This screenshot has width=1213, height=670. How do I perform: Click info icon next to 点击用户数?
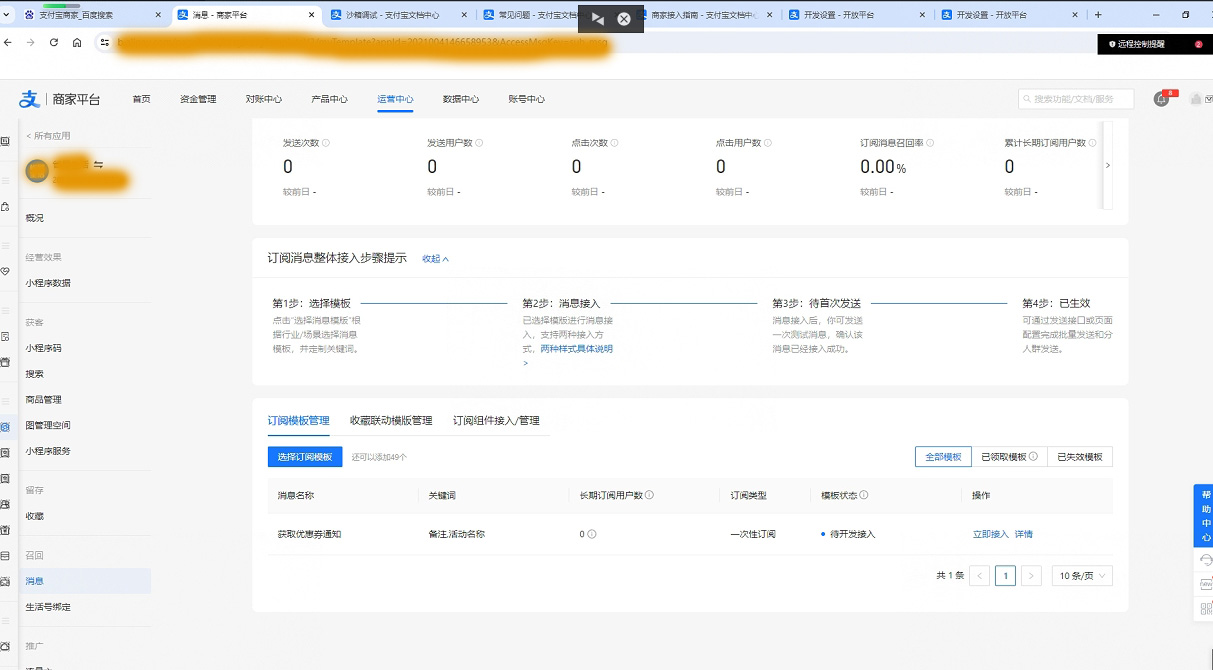coord(769,143)
